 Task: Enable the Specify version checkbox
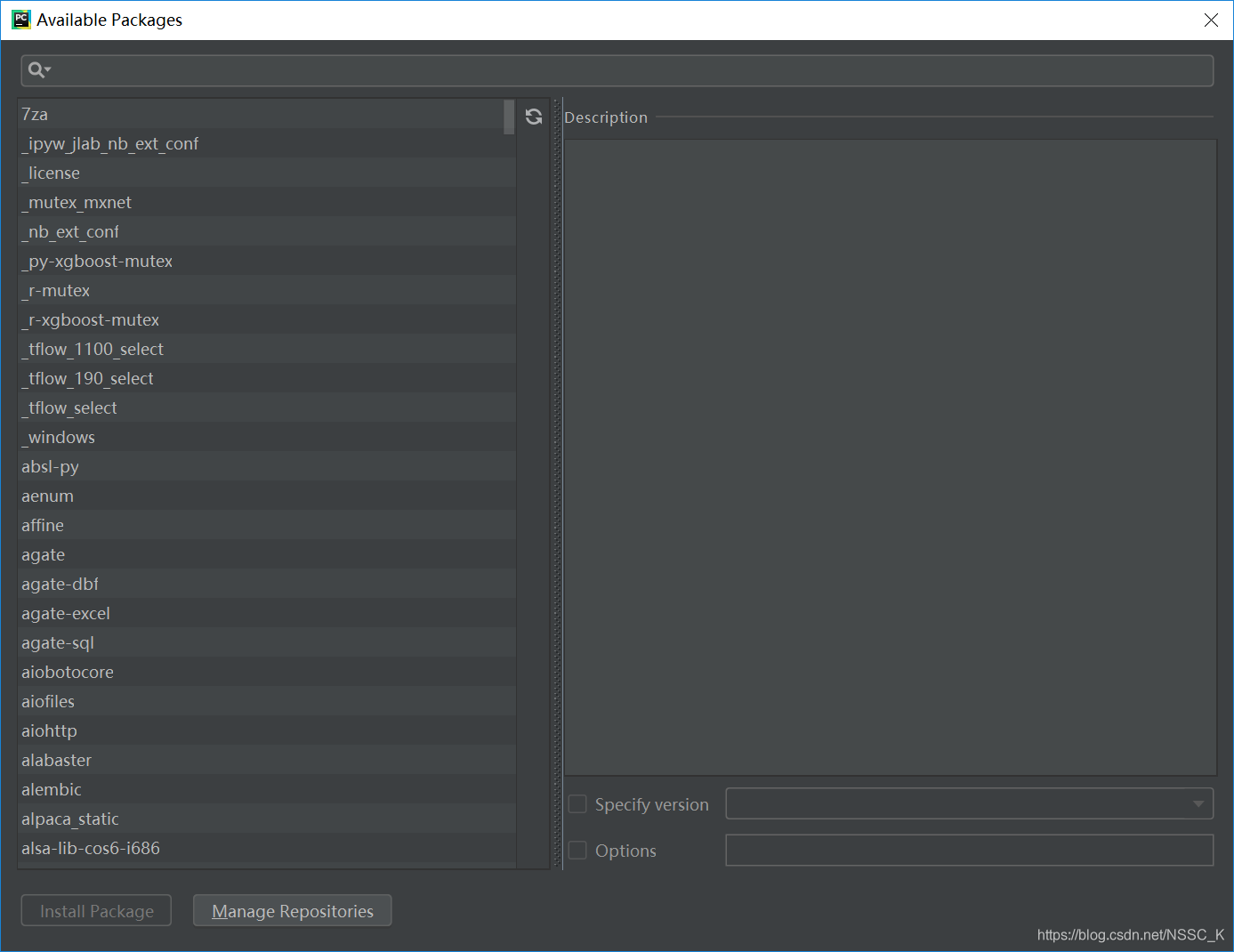577,804
